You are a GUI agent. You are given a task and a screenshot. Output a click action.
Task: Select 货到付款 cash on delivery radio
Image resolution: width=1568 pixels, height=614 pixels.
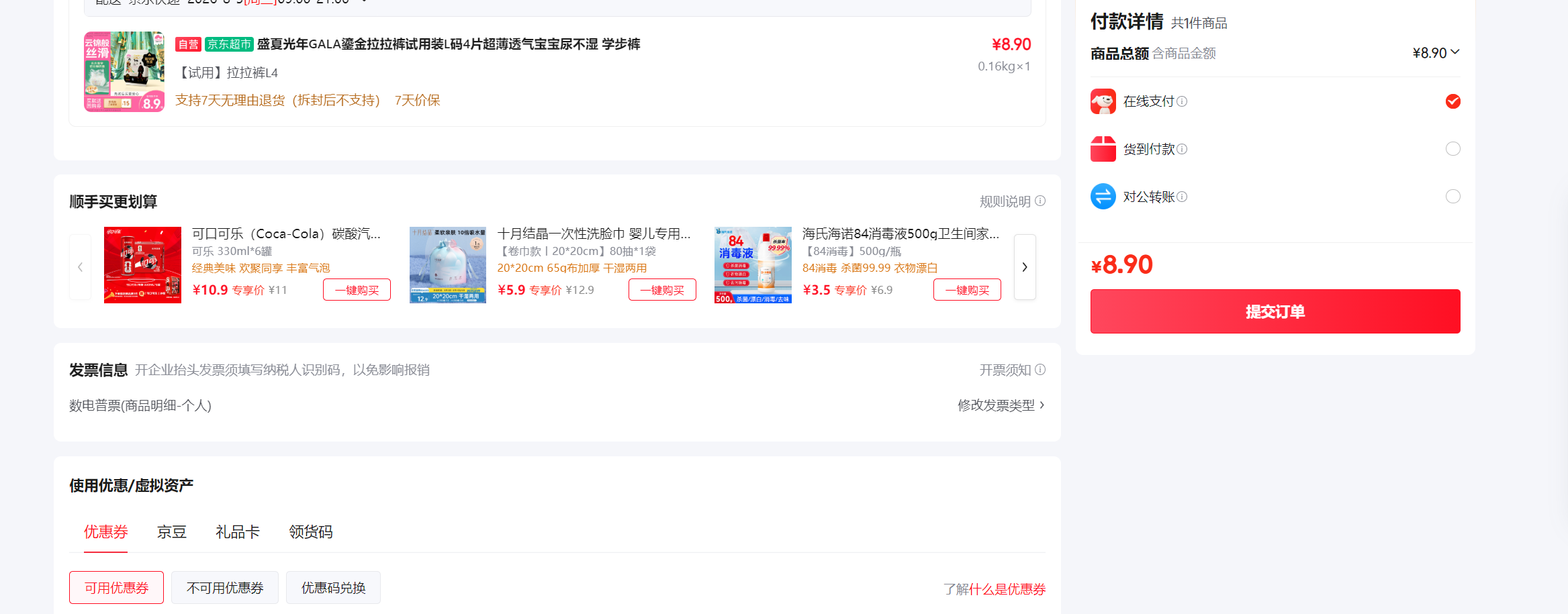(x=1453, y=149)
